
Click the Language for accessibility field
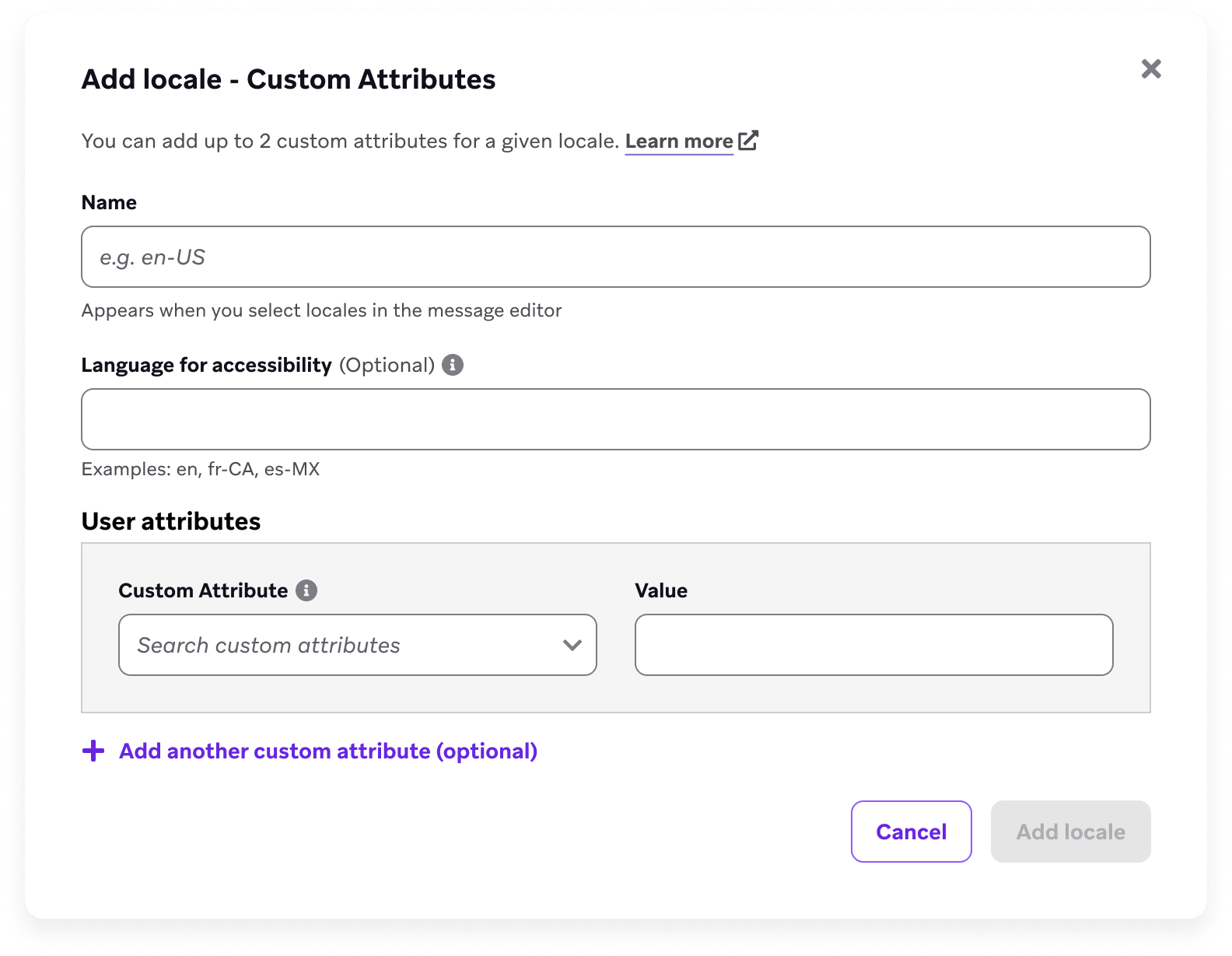pyautogui.click(x=616, y=419)
